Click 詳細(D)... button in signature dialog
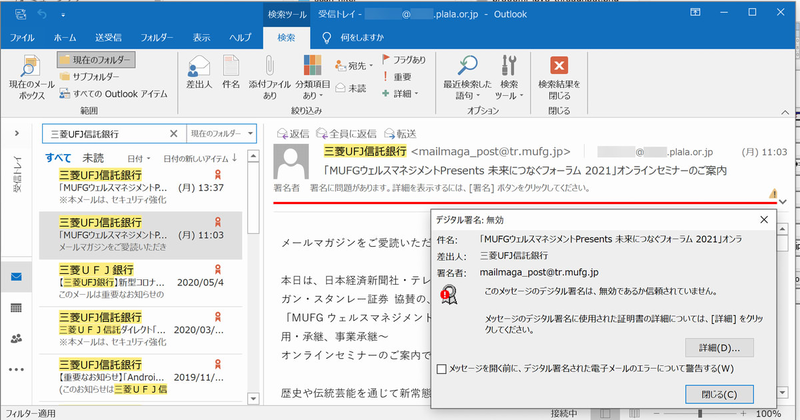The width and height of the screenshot is (800, 420). (719, 348)
